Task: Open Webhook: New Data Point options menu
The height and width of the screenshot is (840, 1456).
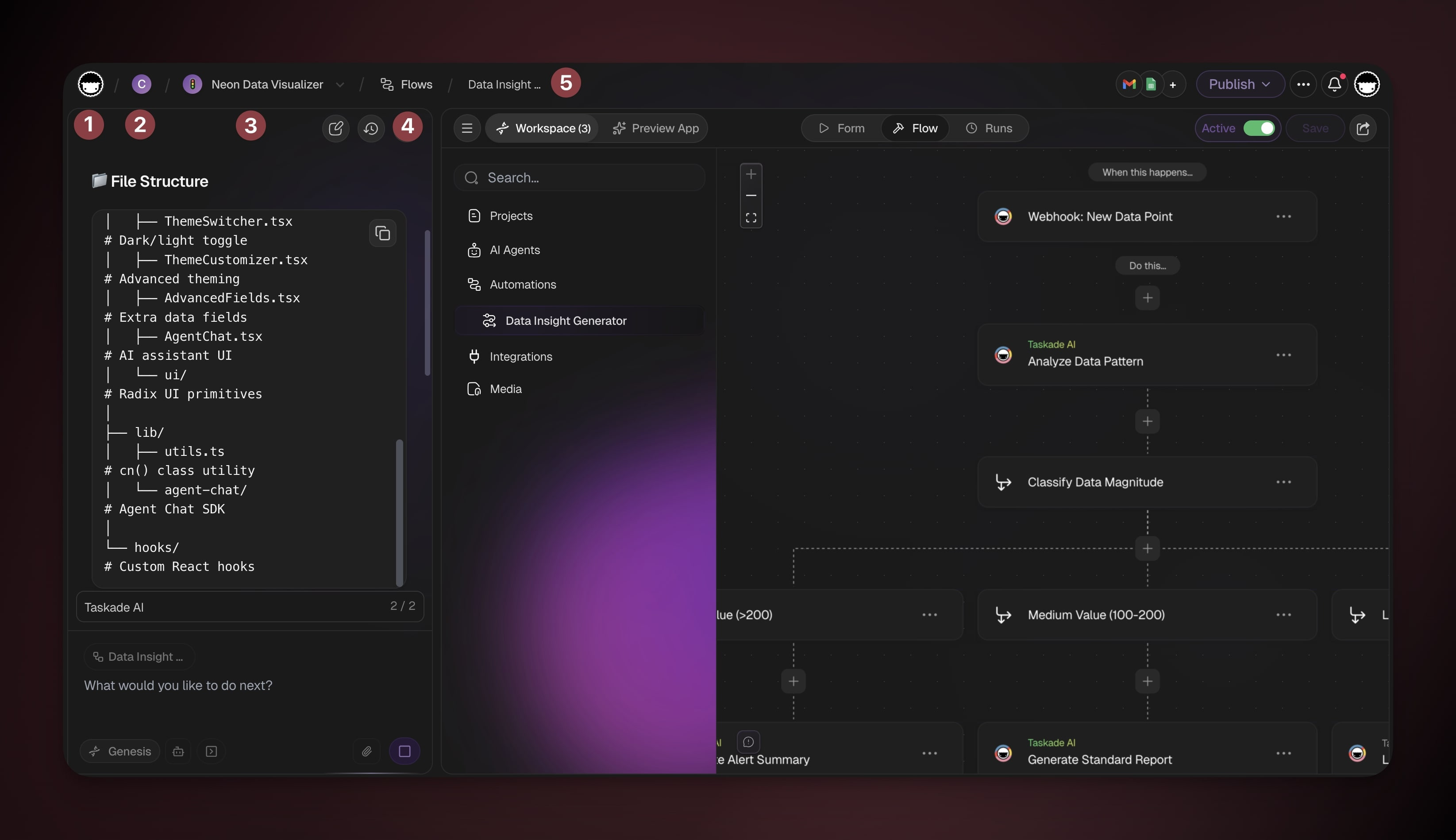Action: click(x=1283, y=216)
